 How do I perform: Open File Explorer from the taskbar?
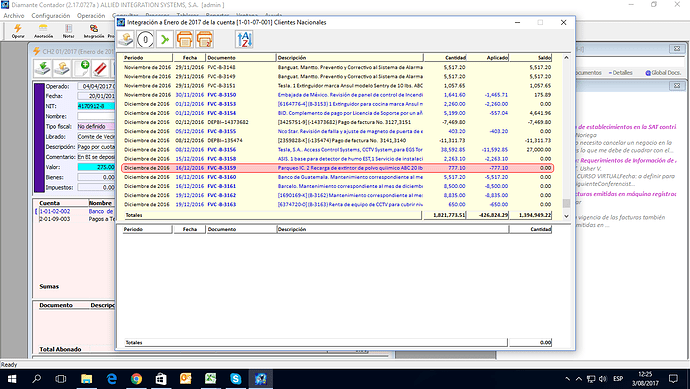pos(86,379)
